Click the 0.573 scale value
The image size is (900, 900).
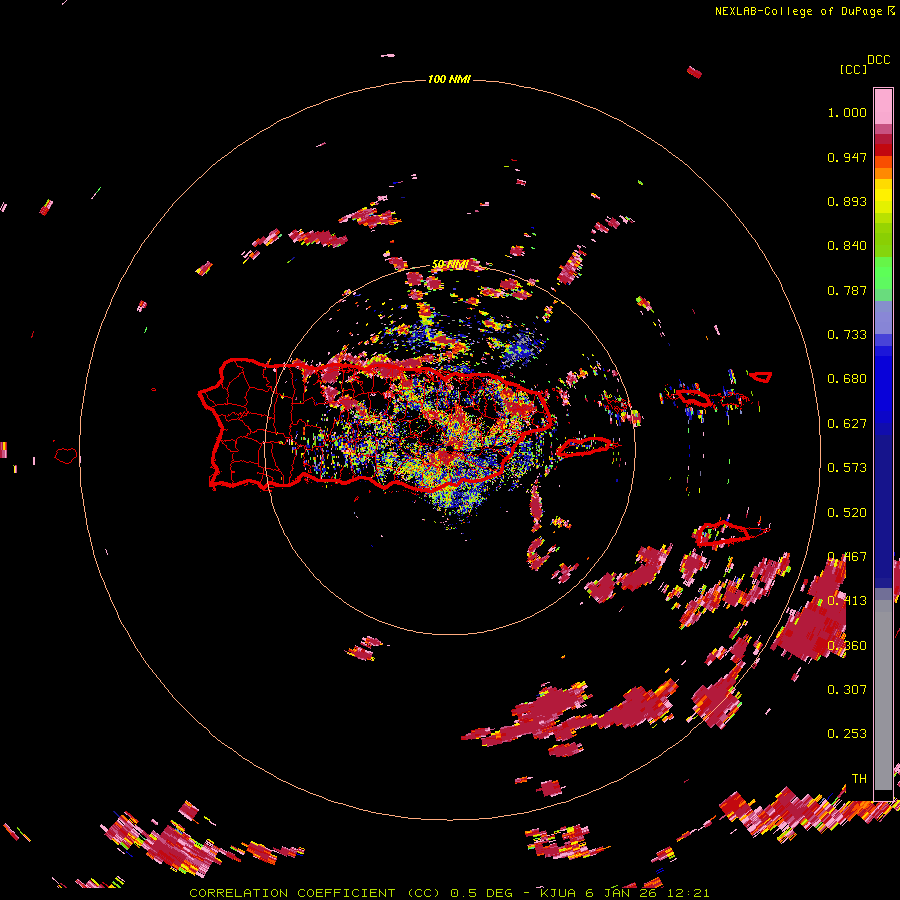[847, 468]
